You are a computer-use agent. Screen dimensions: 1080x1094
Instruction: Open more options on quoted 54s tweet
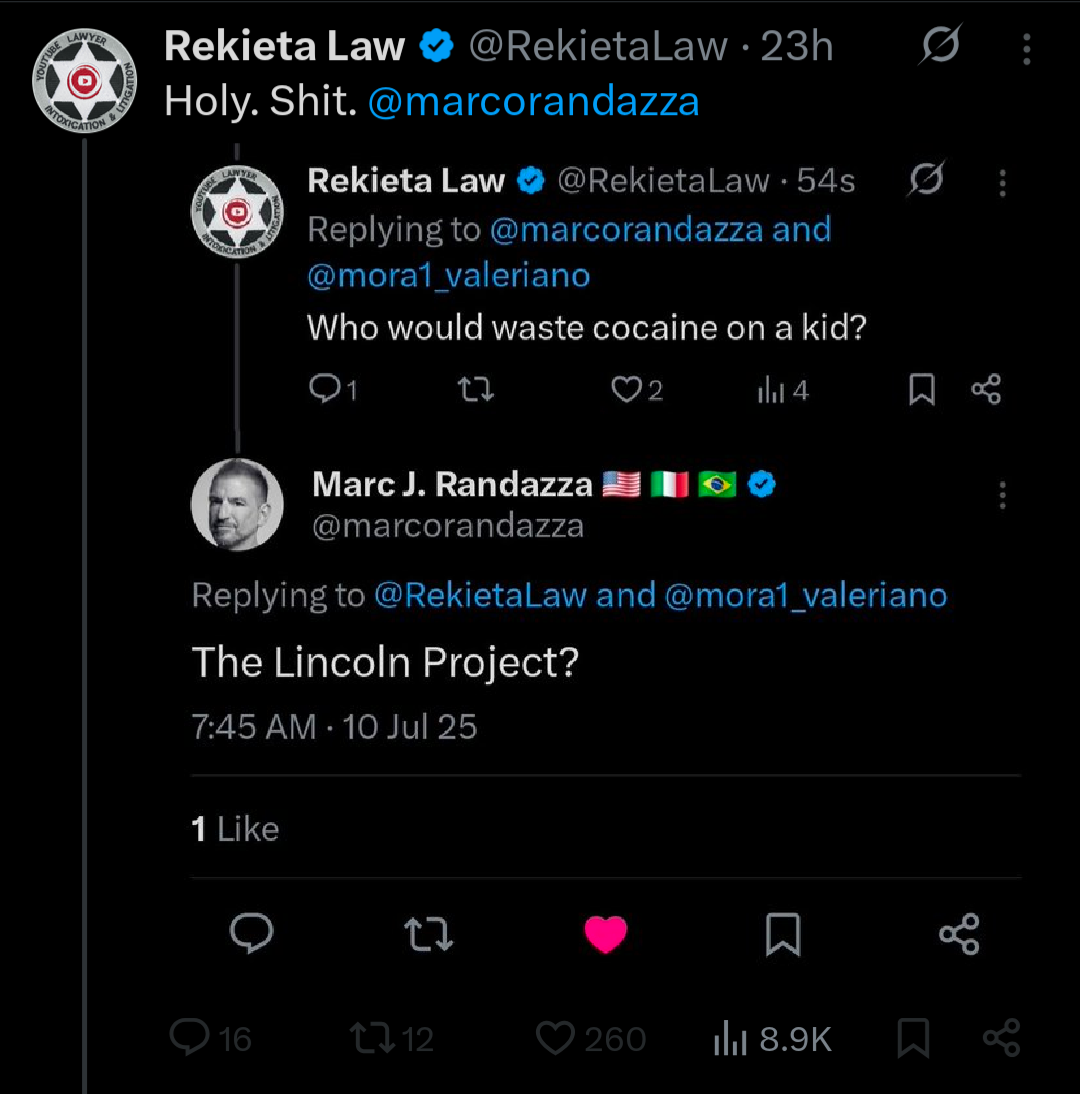1003,183
